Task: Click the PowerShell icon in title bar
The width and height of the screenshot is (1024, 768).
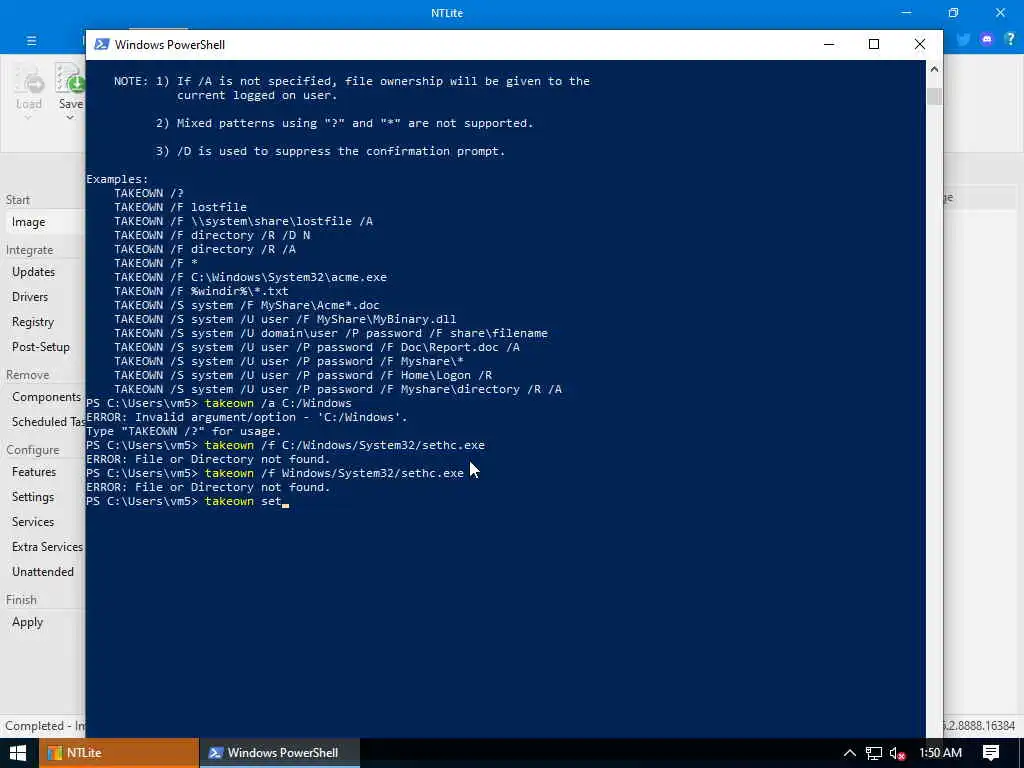Action: click(101, 44)
